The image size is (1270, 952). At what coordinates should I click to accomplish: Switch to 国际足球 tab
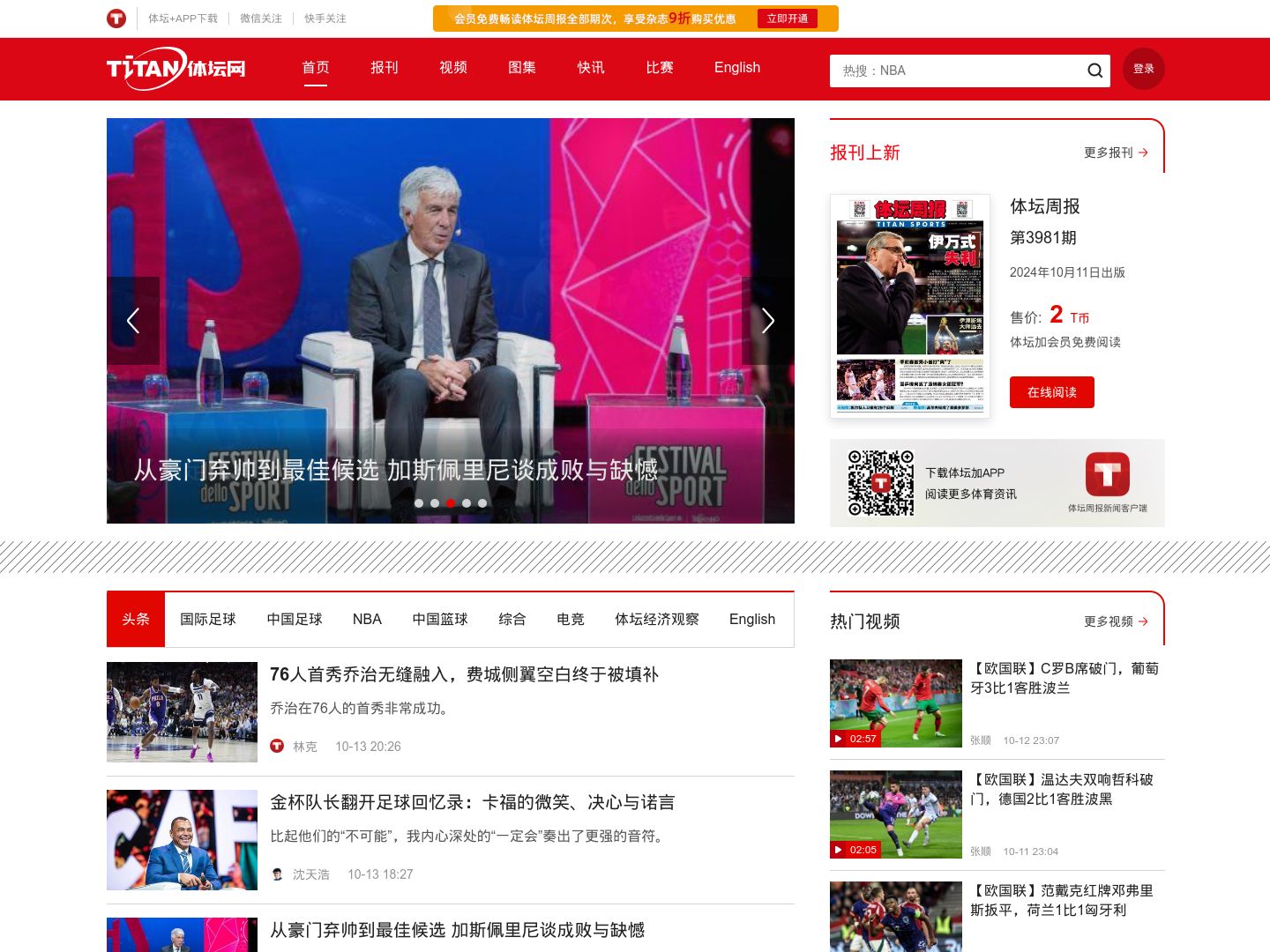click(x=208, y=620)
